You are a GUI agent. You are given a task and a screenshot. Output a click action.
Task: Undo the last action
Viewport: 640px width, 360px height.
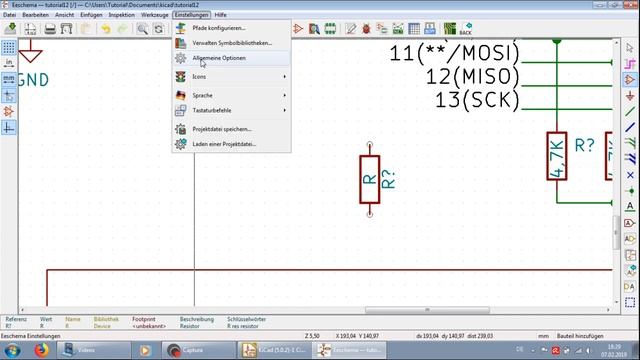106,29
